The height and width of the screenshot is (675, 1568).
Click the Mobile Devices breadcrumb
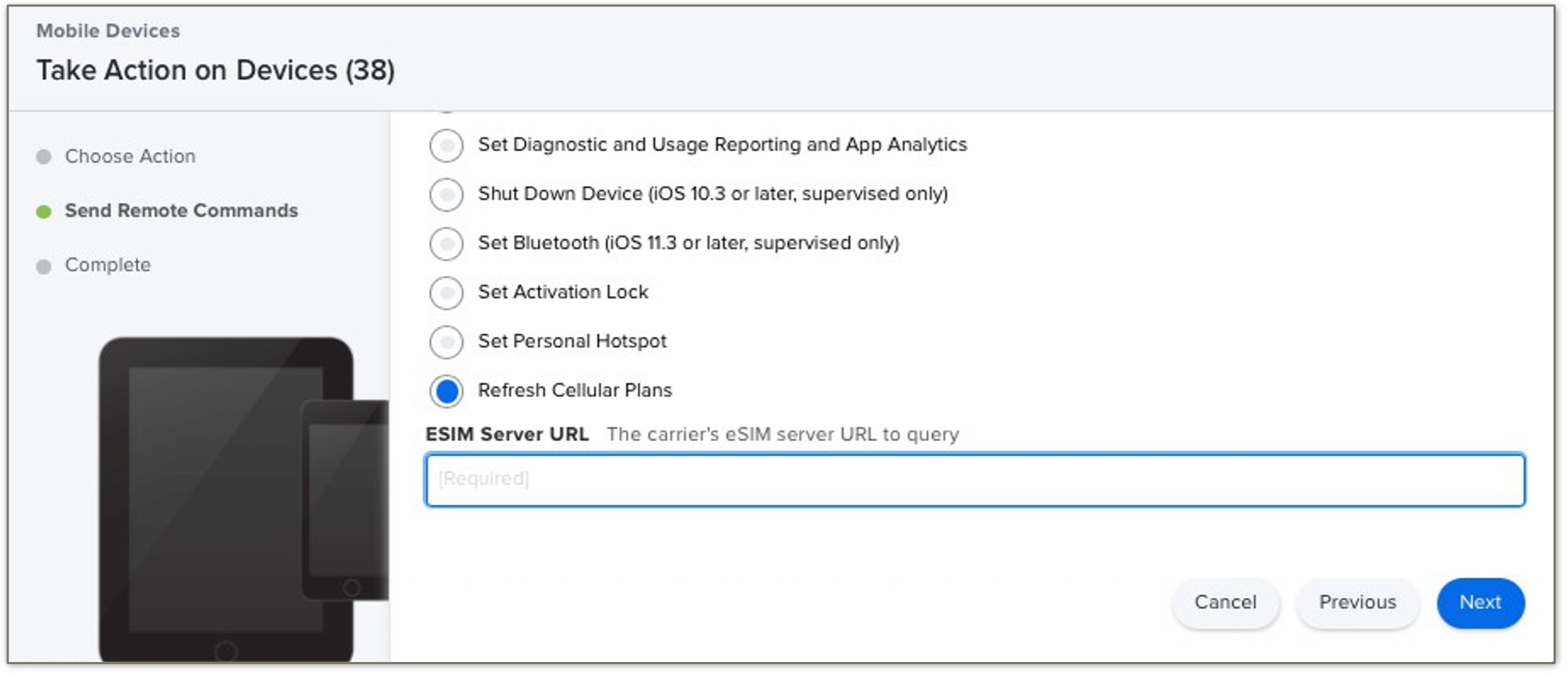108,31
